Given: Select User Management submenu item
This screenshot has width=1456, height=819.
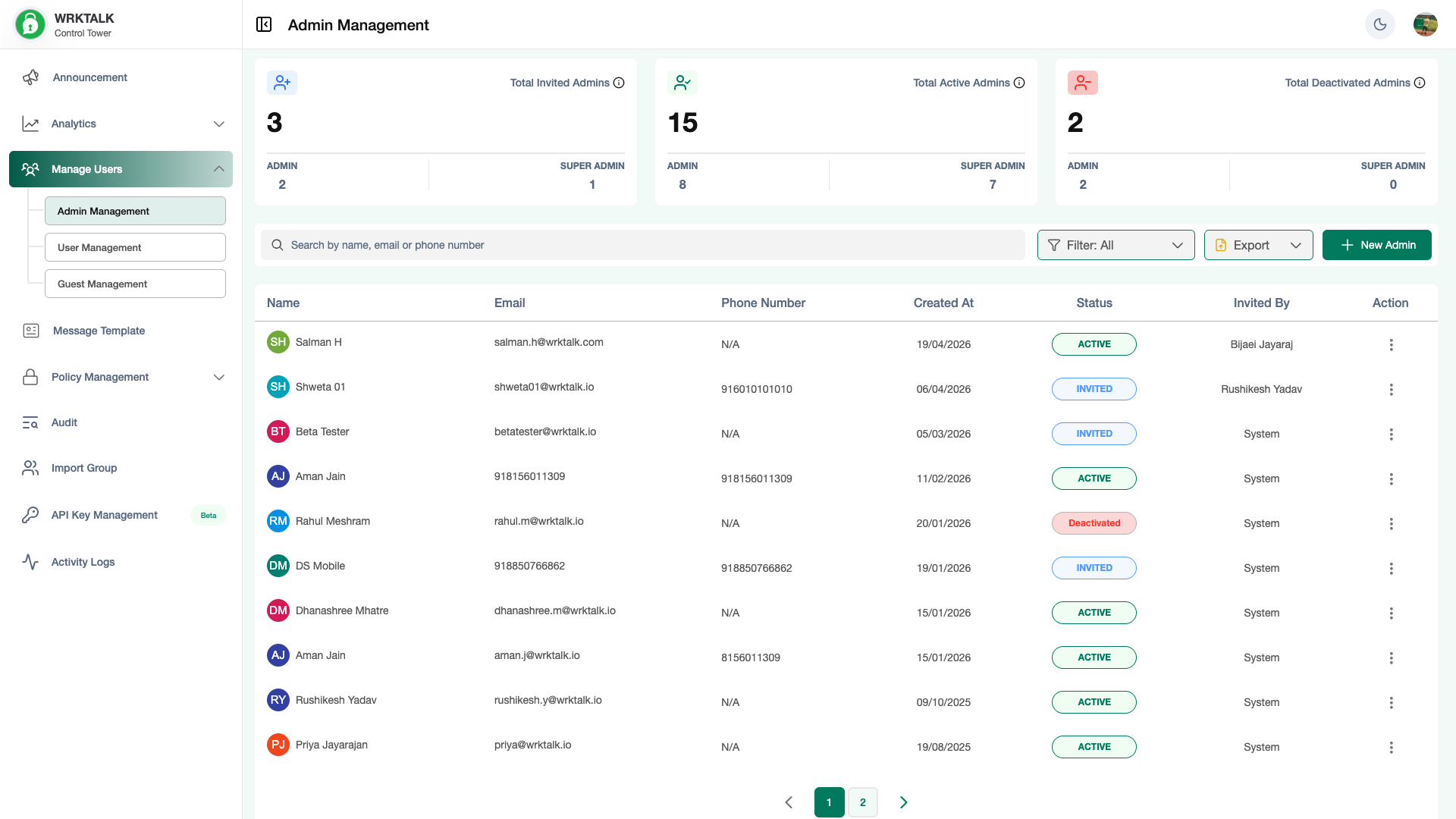Looking at the screenshot, I should (135, 247).
